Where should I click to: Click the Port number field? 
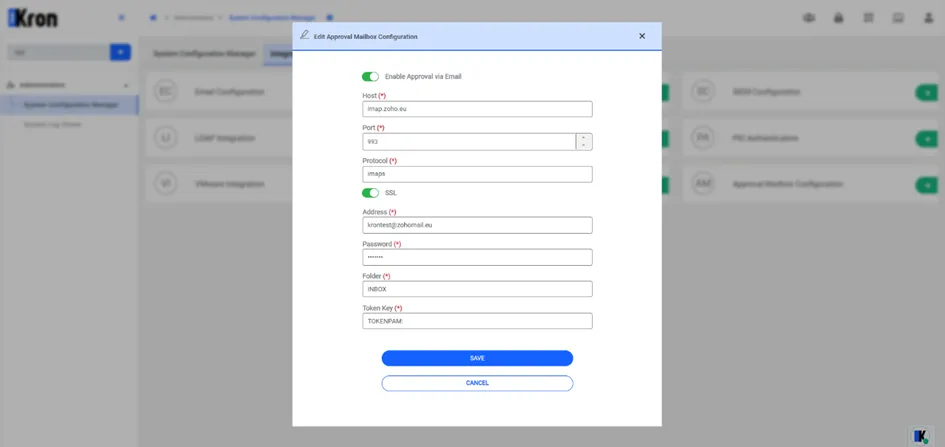coord(469,142)
